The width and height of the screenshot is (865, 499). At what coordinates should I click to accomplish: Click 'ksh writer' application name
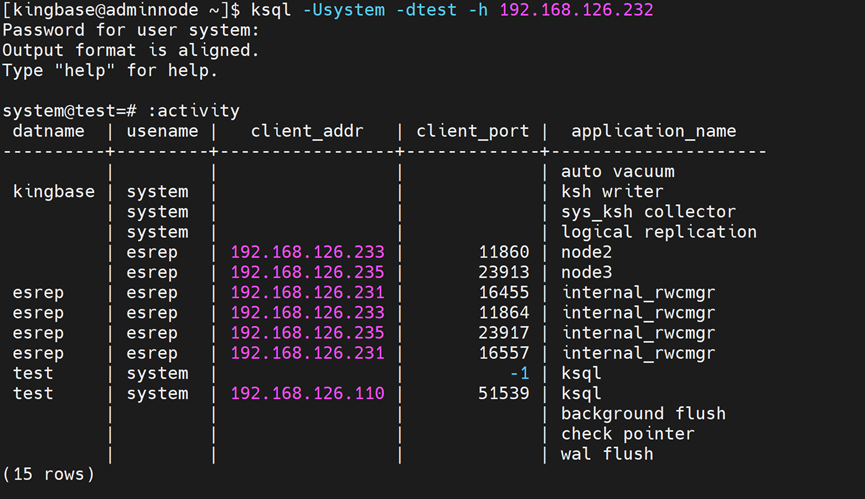612,192
